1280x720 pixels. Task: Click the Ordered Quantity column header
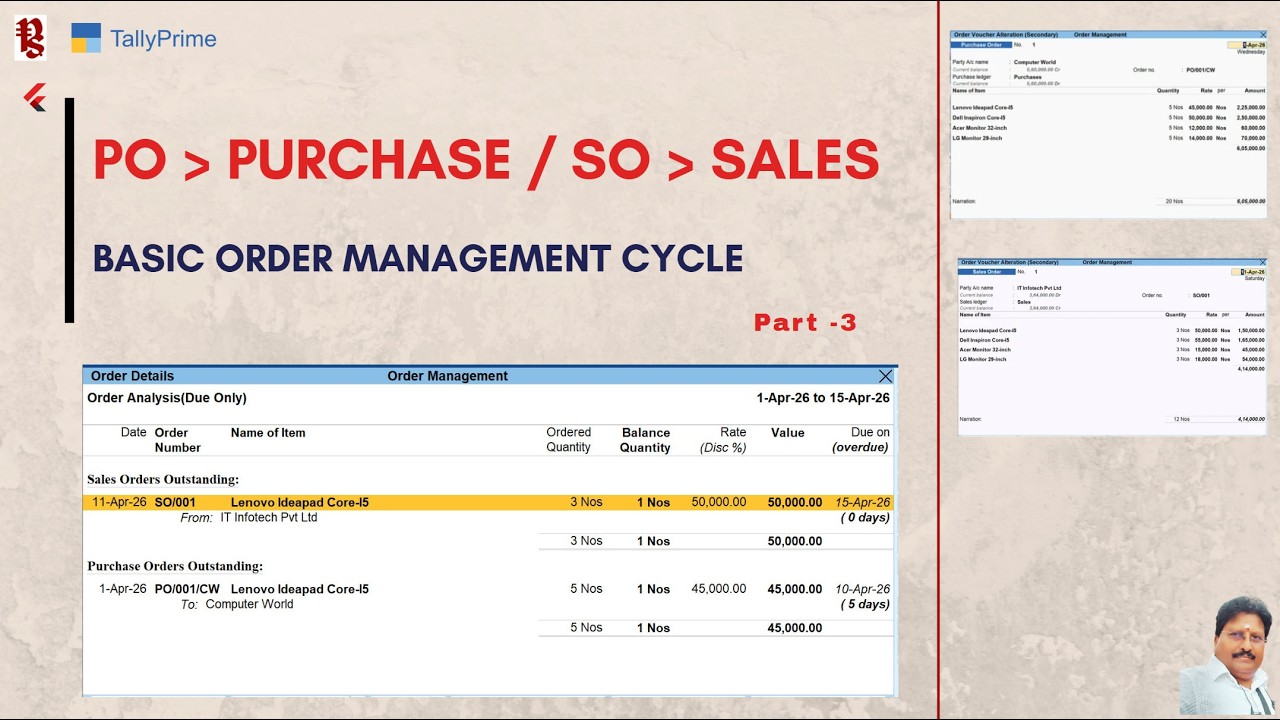[568, 440]
